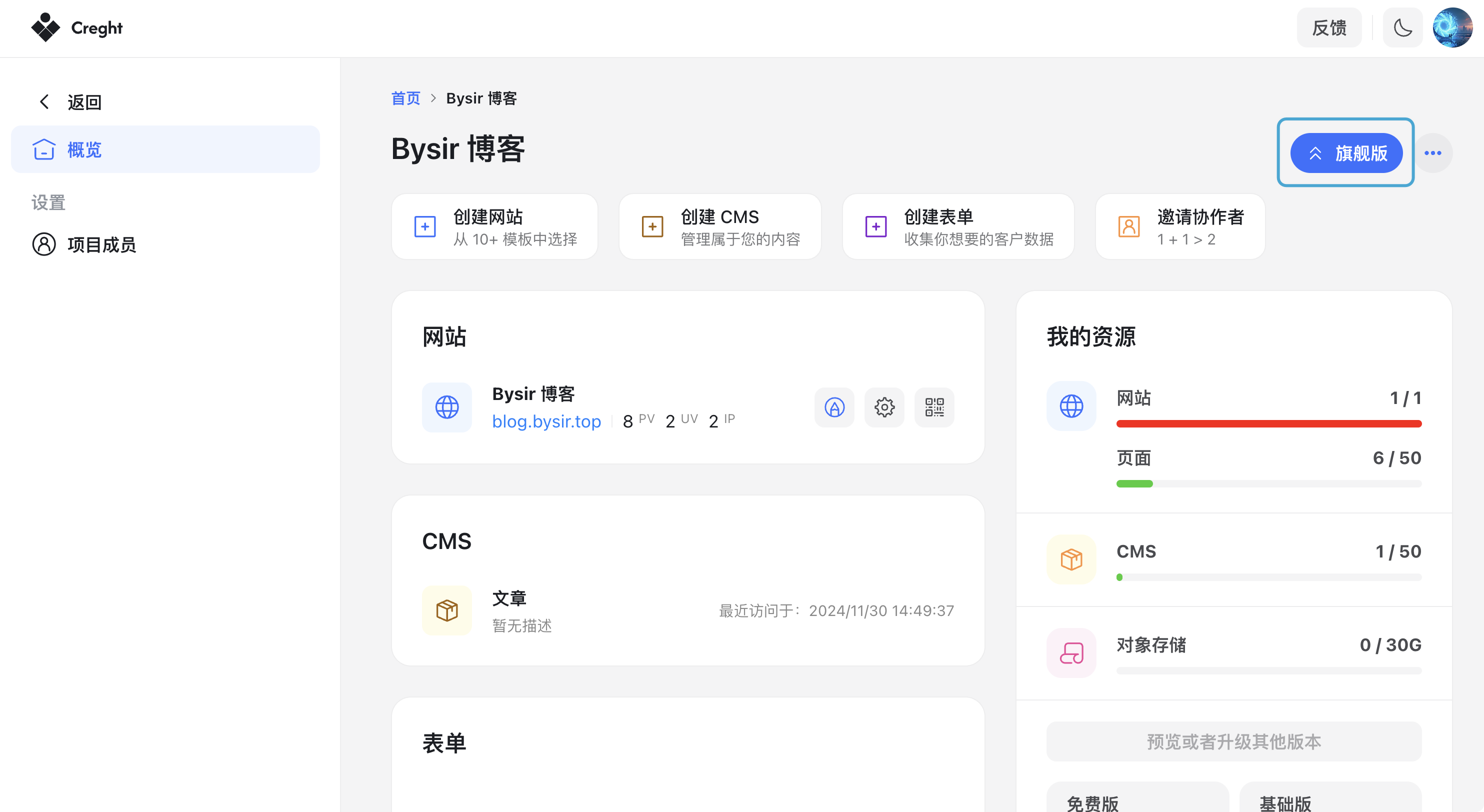Click the 6 / 50 pages count
Viewport: 1484px width, 812px height.
(1397, 458)
